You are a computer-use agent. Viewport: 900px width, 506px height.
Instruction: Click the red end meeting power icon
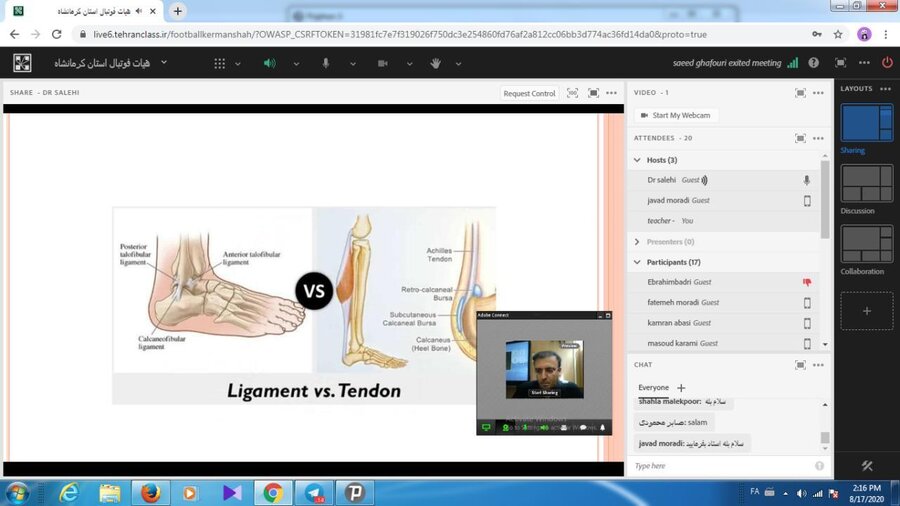886,62
